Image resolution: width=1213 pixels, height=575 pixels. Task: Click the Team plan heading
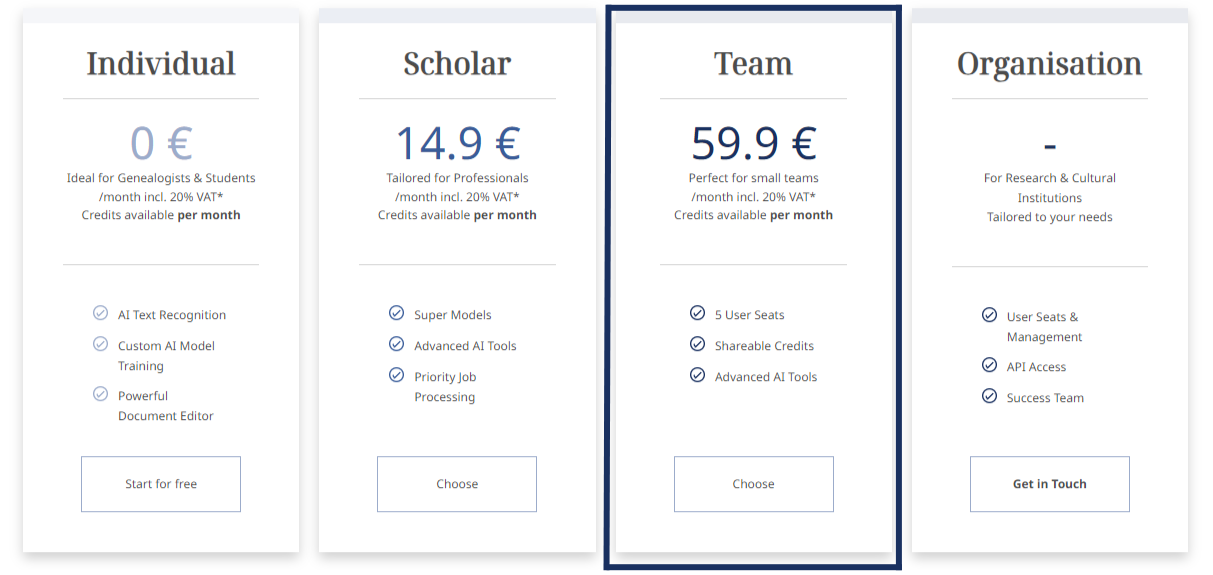(753, 64)
